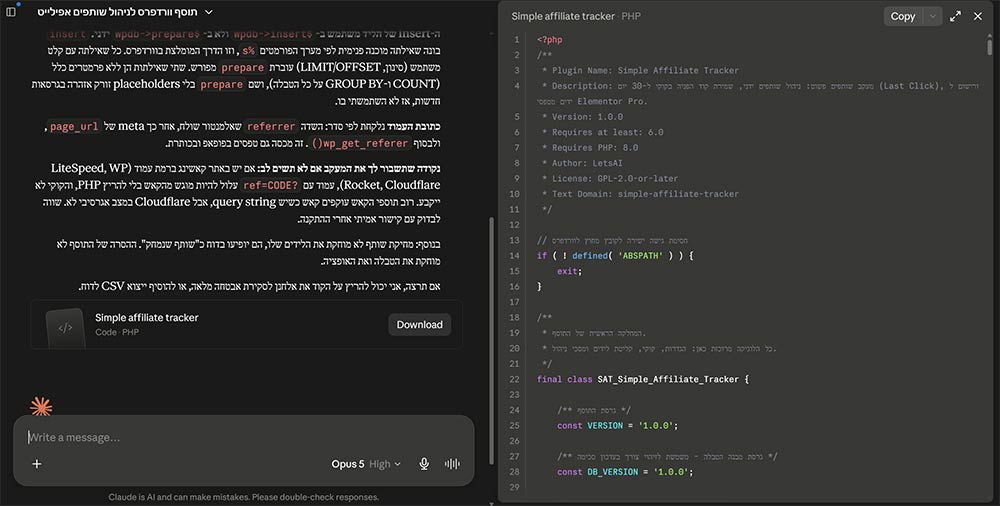Click the Plugin Name comment line
The width and height of the screenshot is (1000, 506).
click(640, 70)
